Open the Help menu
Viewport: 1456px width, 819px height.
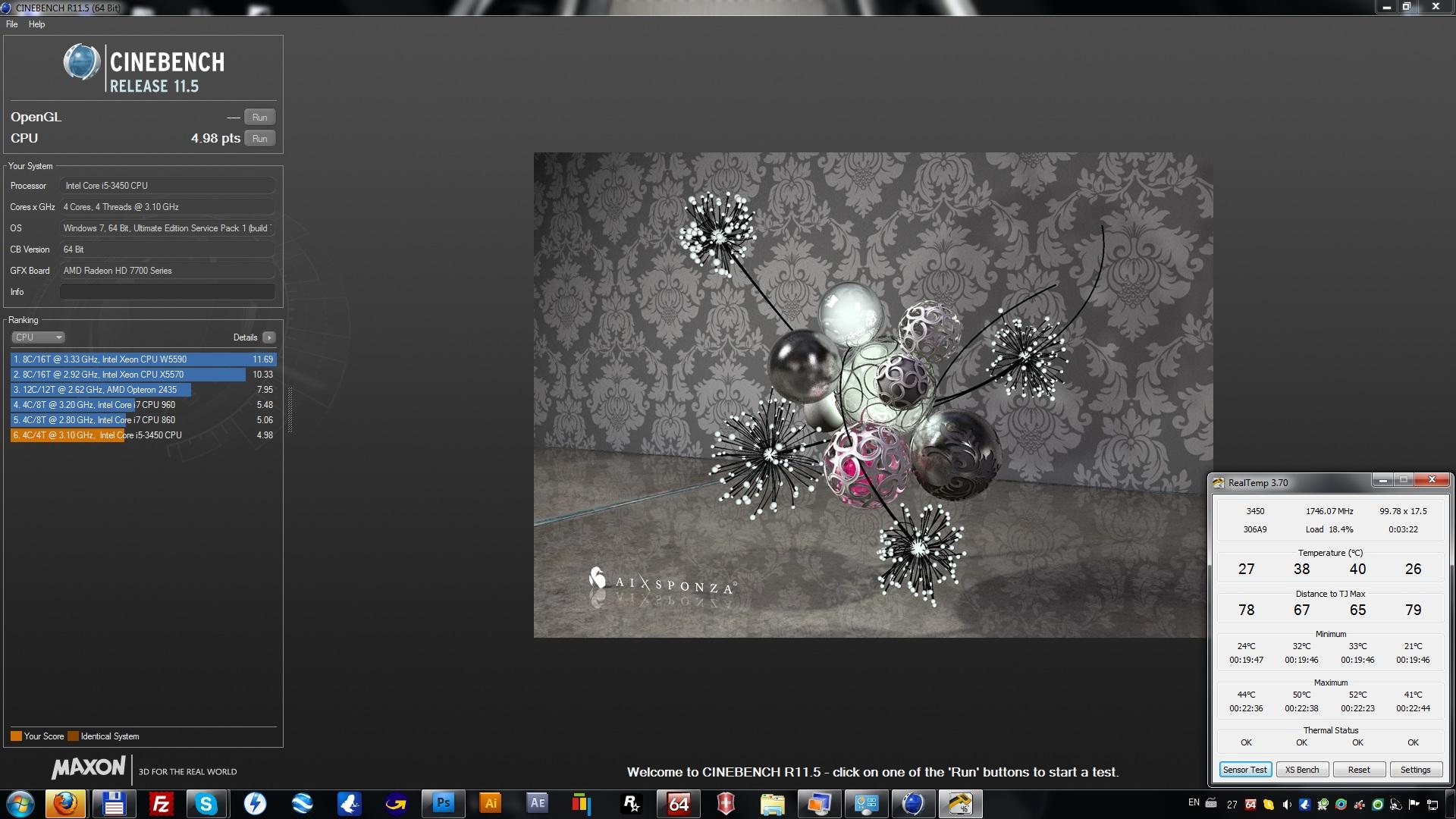pos(36,24)
